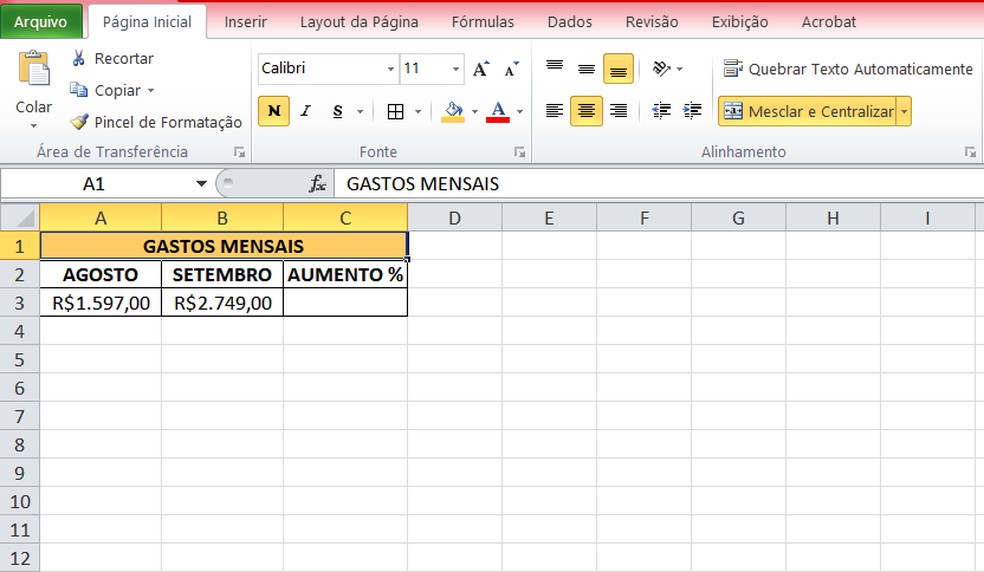Select the Pincel de Formatação tool
The height and width of the screenshot is (572, 984).
point(156,122)
